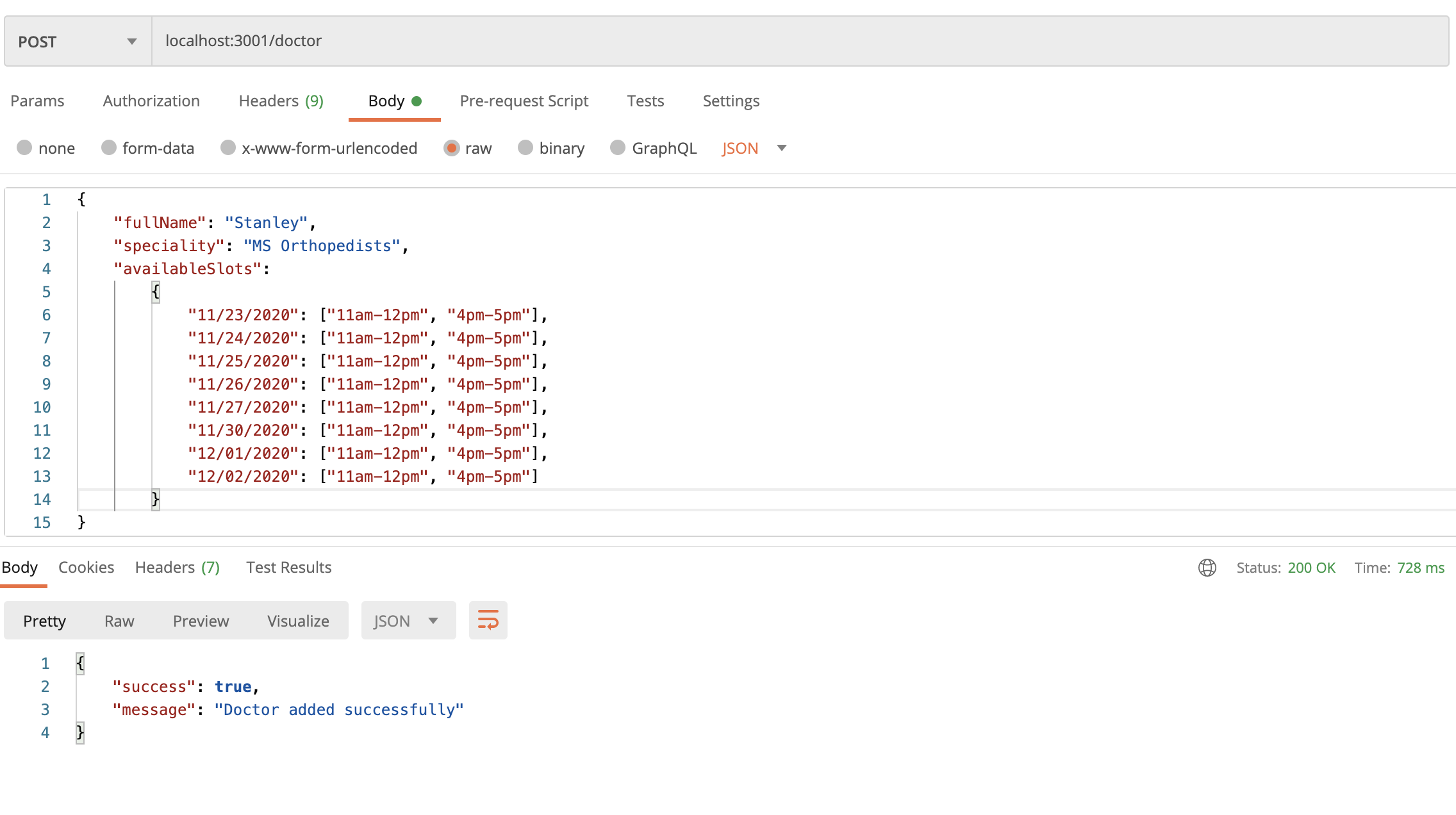Choose the GraphQL body radio button
Screen dimensions: 1456x815
(618, 148)
